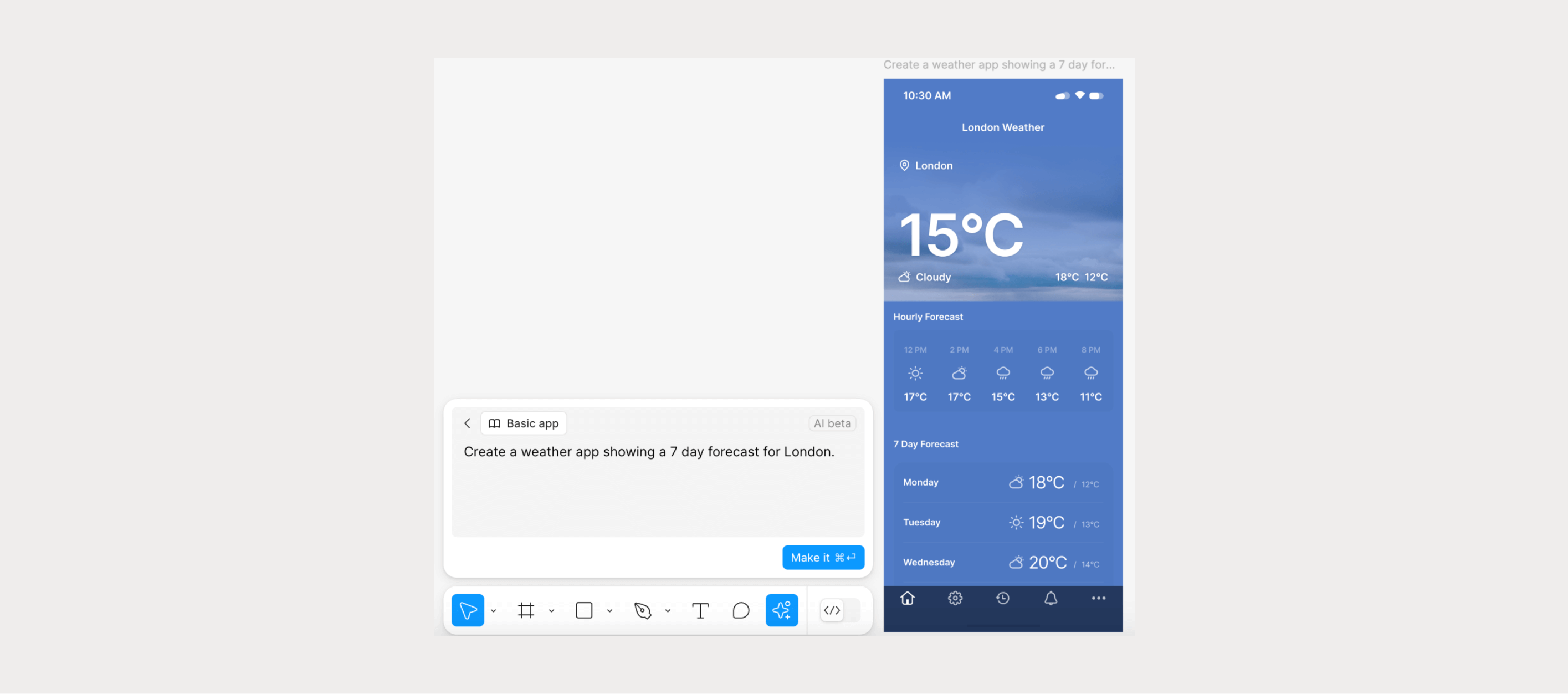Screen dimensions: 1568x694
Task: Click the Settings gear in app nav bar
Action: 955,598
